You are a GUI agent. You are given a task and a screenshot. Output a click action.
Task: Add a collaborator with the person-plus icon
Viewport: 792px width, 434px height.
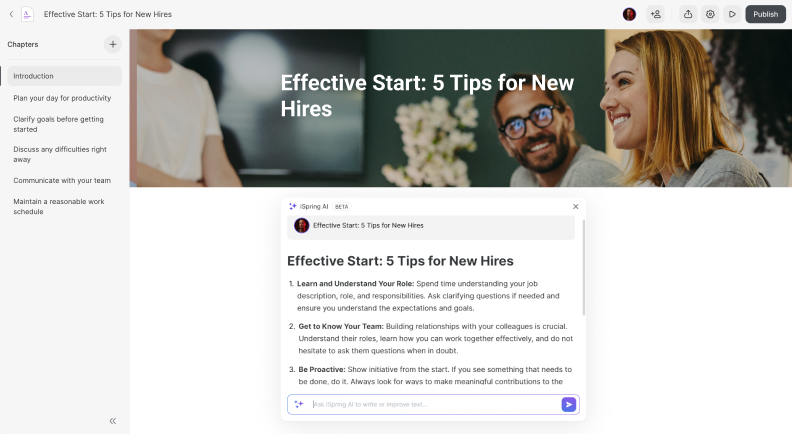[x=656, y=14]
